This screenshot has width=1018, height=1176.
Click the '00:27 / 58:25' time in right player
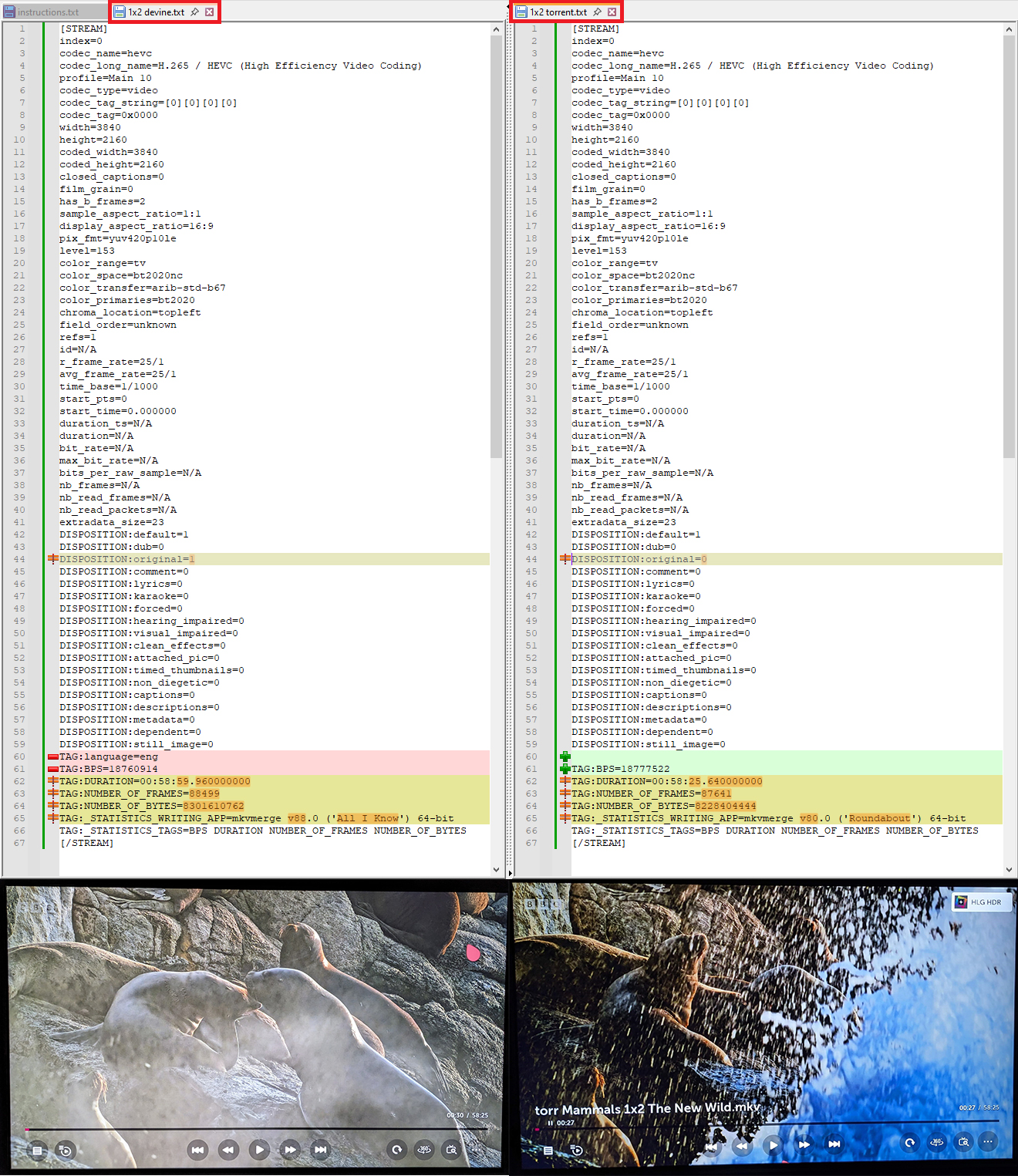[x=979, y=1107]
